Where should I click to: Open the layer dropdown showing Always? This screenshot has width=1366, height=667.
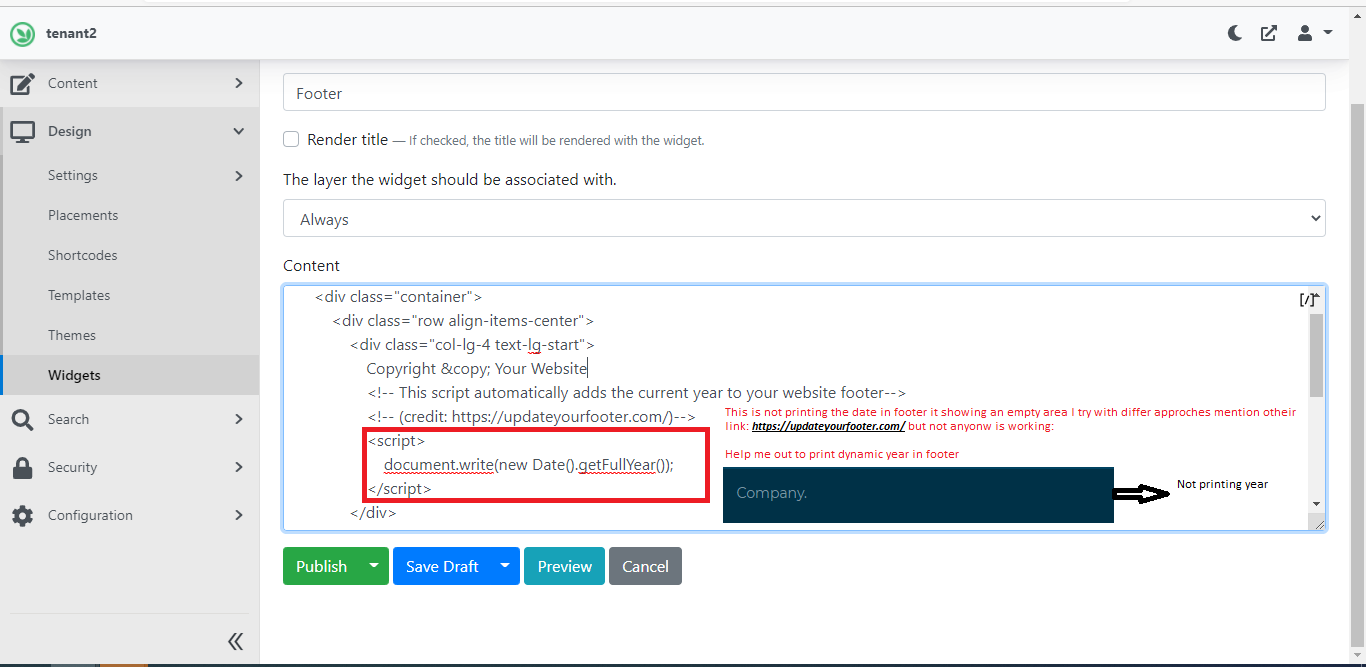click(x=804, y=219)
